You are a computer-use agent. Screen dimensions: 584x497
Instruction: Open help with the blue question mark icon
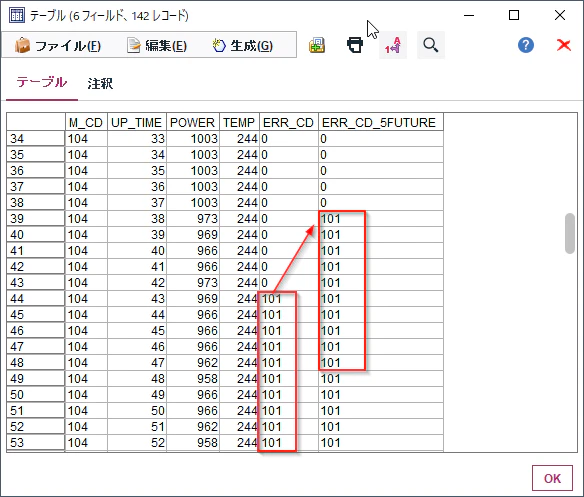pyautogui.click(x=526, y=45)
